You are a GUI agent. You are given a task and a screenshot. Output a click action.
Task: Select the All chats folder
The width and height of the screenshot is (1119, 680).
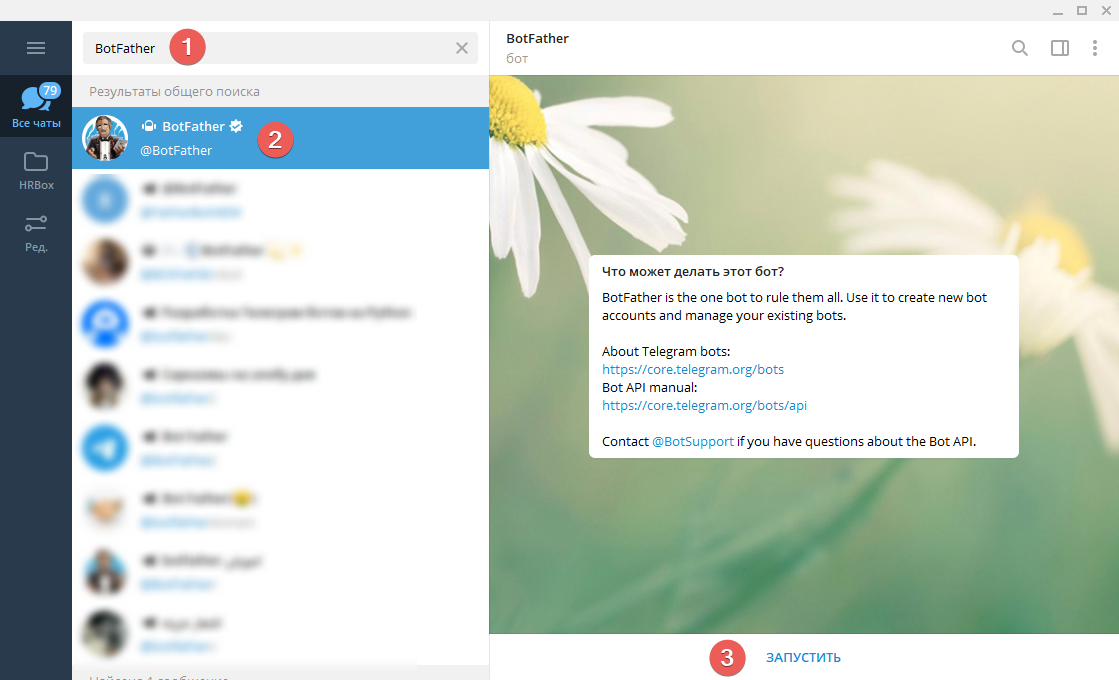coord(36,106)
